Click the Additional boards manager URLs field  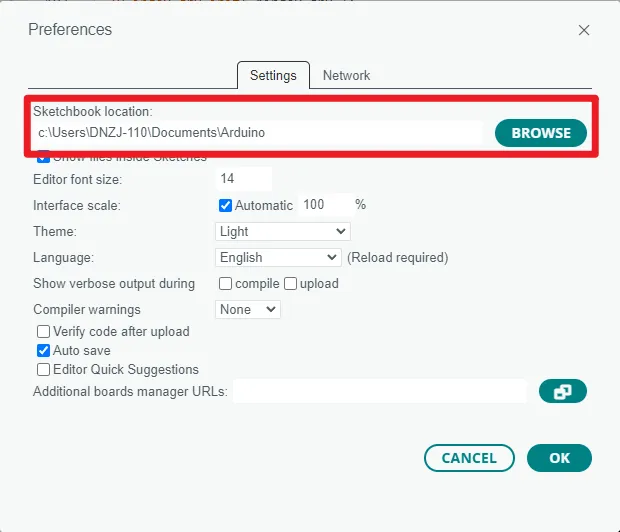pos(379,391)
